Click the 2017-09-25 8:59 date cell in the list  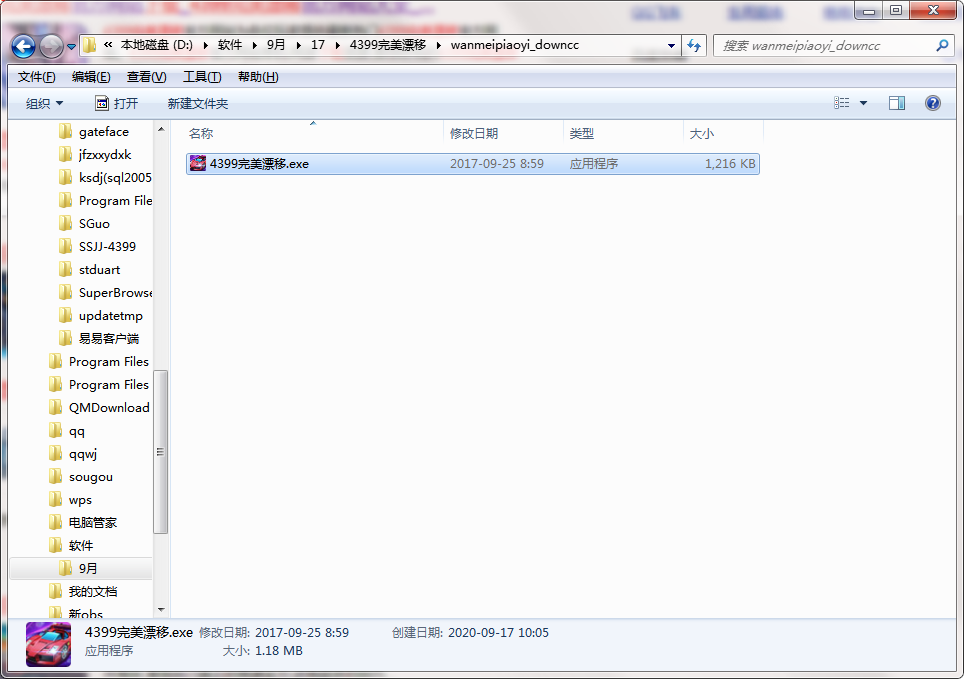click(497, 164)
